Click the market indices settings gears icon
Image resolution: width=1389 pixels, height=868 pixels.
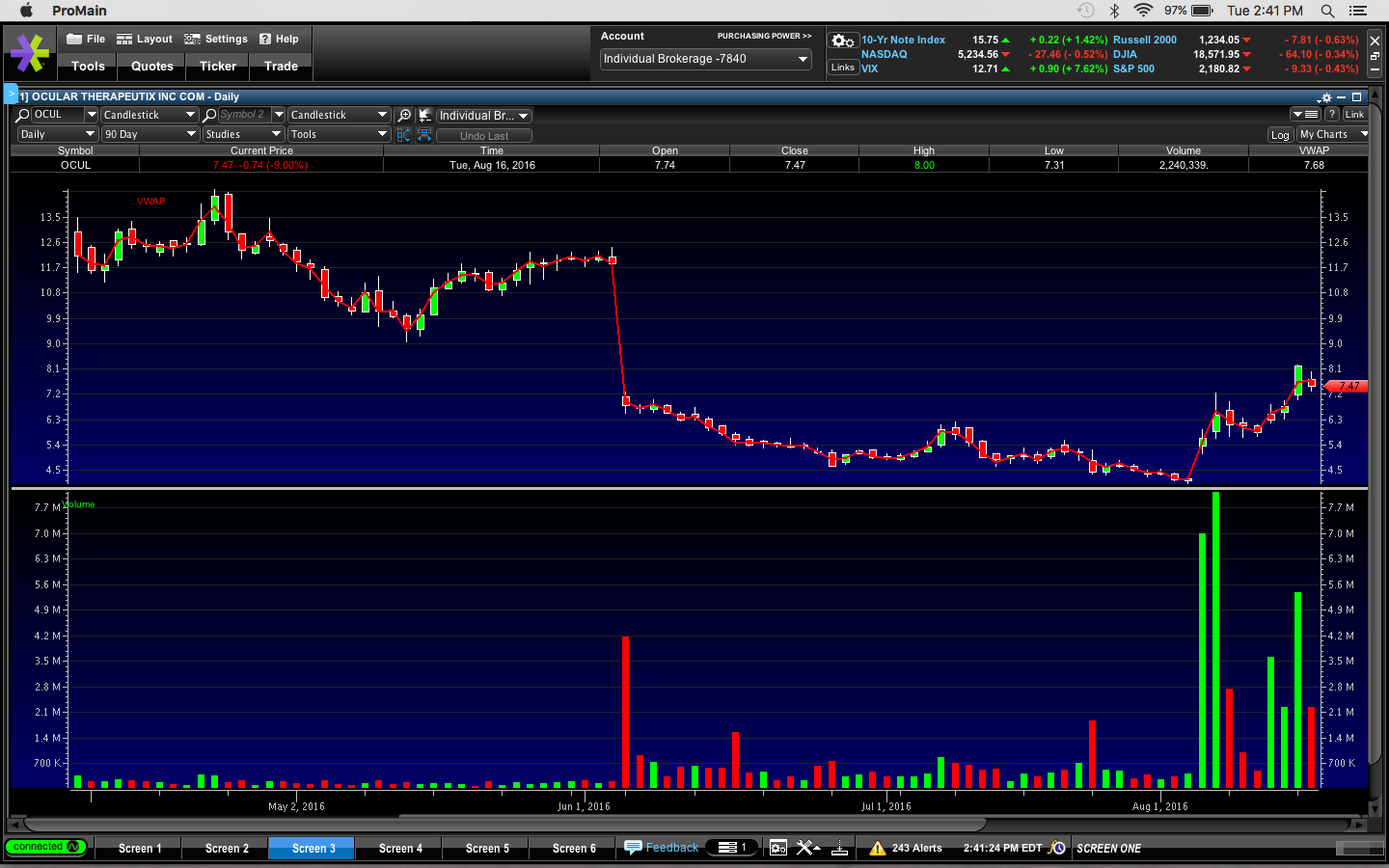click(842, 41)
